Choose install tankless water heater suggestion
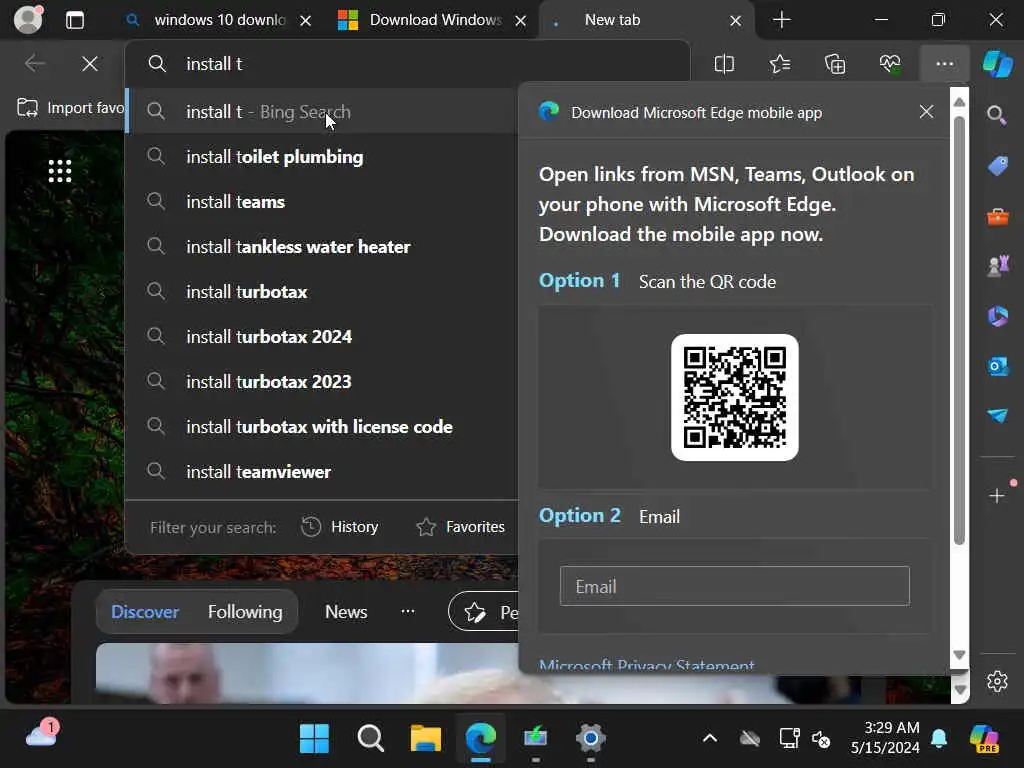Viewport: 1024px width, 768px height. 322,247
